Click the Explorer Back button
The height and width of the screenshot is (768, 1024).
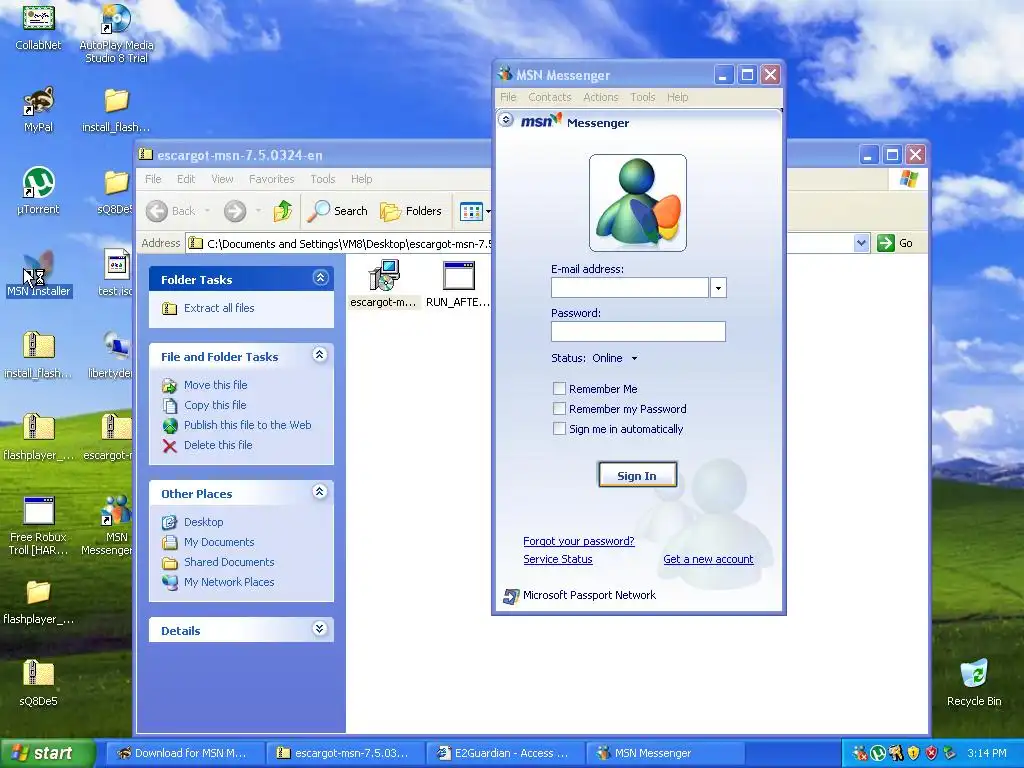click(171, 211)
